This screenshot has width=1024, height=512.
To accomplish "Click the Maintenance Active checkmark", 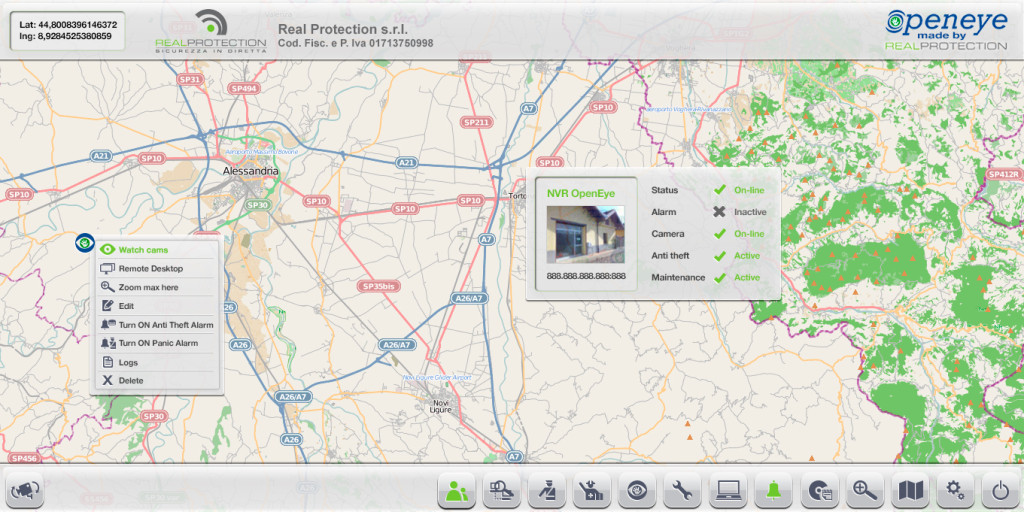I will click(x=720, y=278).
